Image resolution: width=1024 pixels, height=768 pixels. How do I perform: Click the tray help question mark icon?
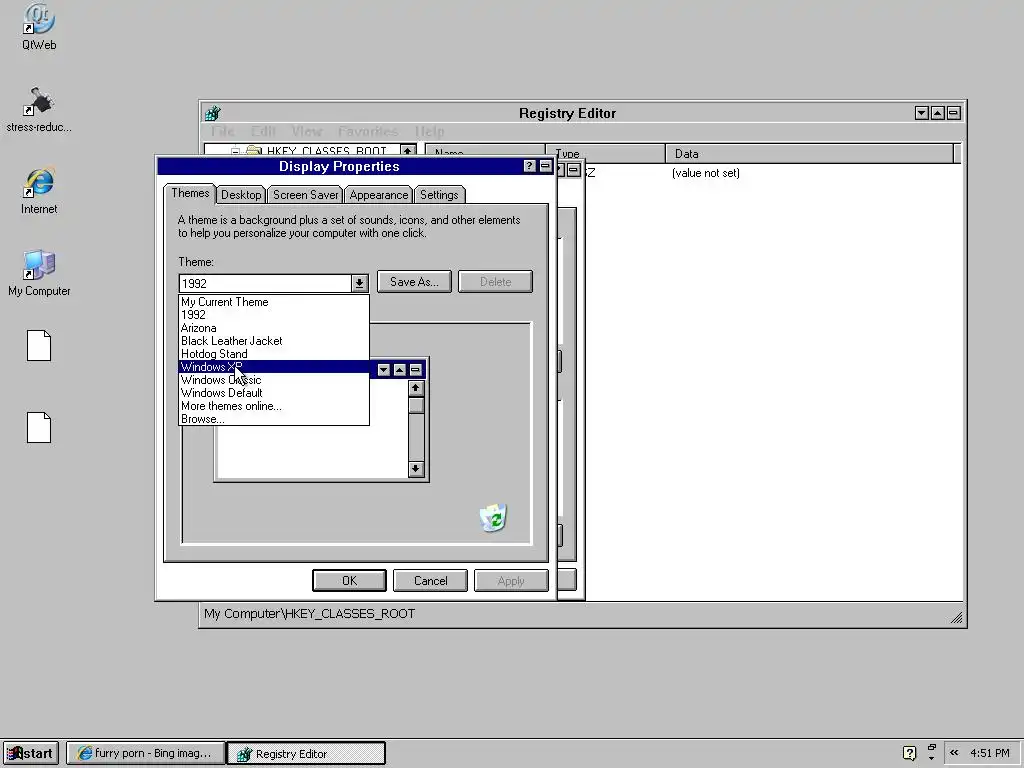(909, 753)
